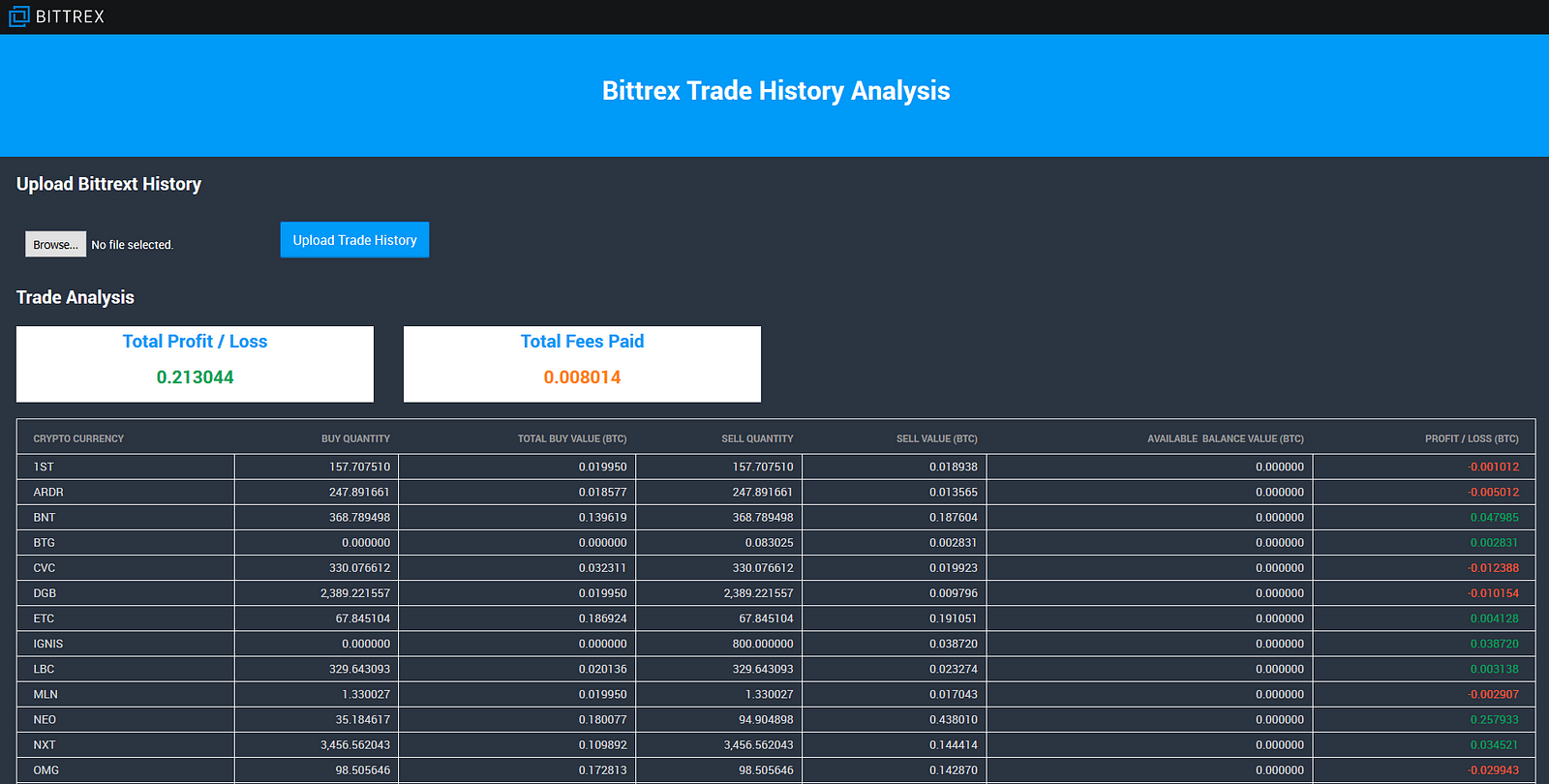The image size is (1549, 784).
Task: Click the MLN sell value 0.017043
Action: pos(954,694)
